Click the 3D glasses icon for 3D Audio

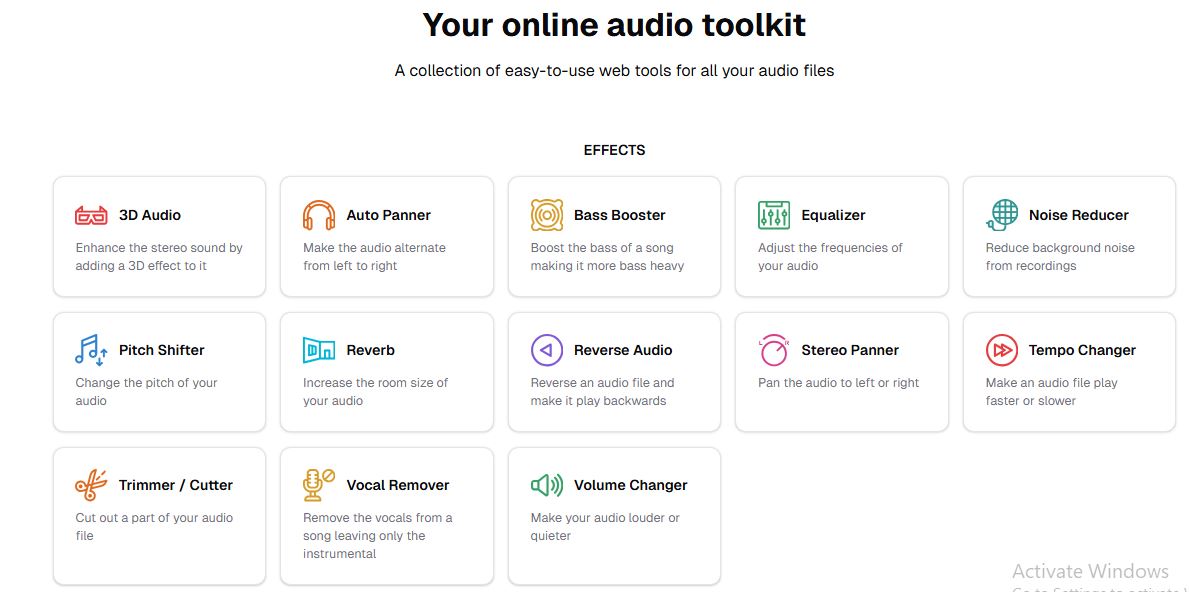[x=91, y=215]
